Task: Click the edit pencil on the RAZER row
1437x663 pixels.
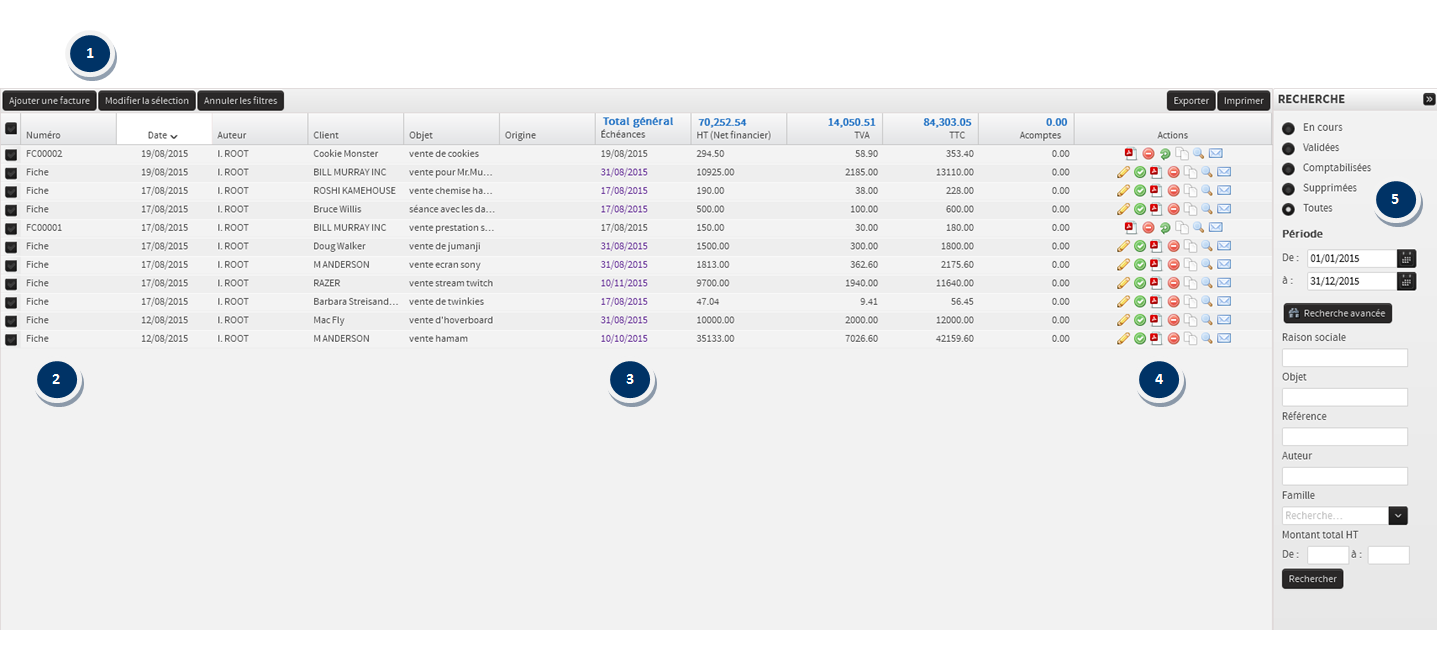Action: click(1123, 283)
